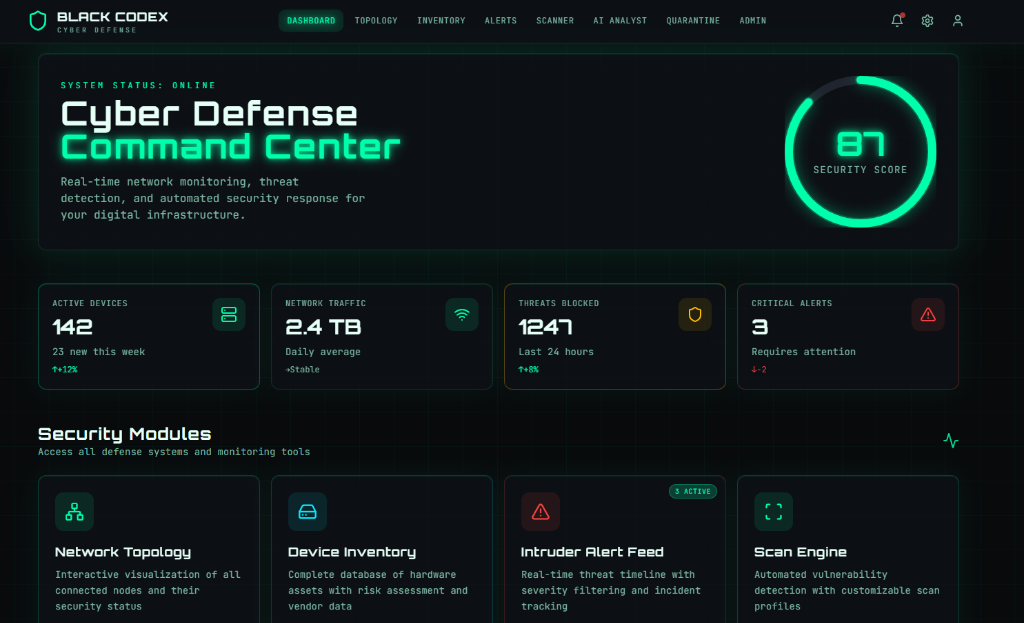
Task: Click the 'System Status: Online' label
Action: tap(138, 86)
